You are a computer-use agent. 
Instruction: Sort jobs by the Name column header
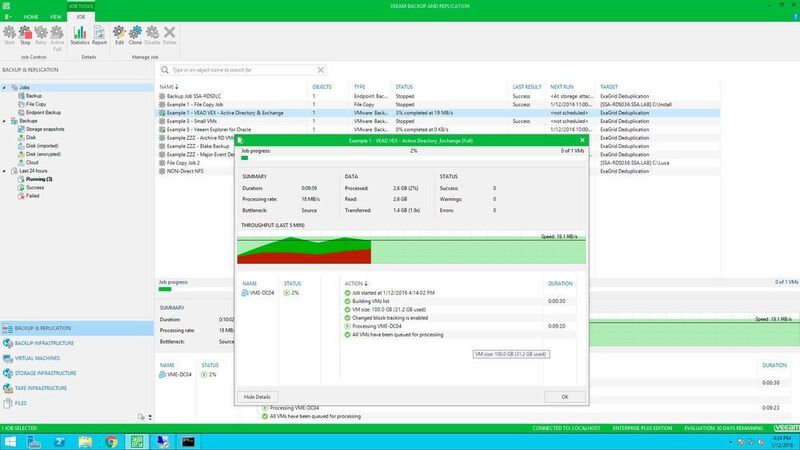pos(169,87)
